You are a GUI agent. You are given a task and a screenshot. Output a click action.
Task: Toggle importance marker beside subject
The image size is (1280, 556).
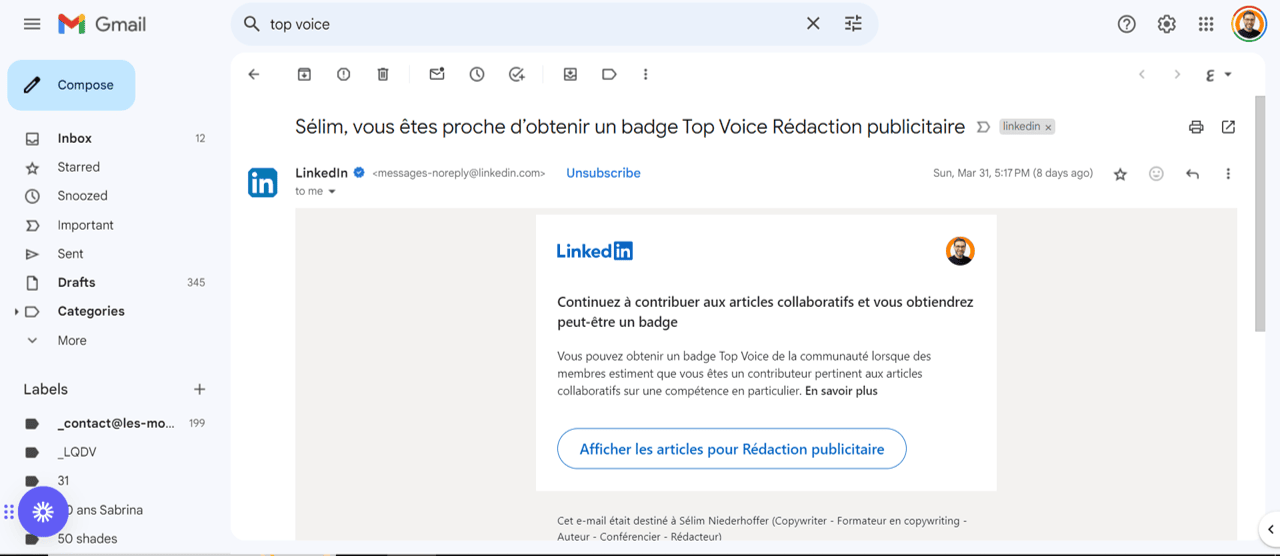[x=983, y=127]
